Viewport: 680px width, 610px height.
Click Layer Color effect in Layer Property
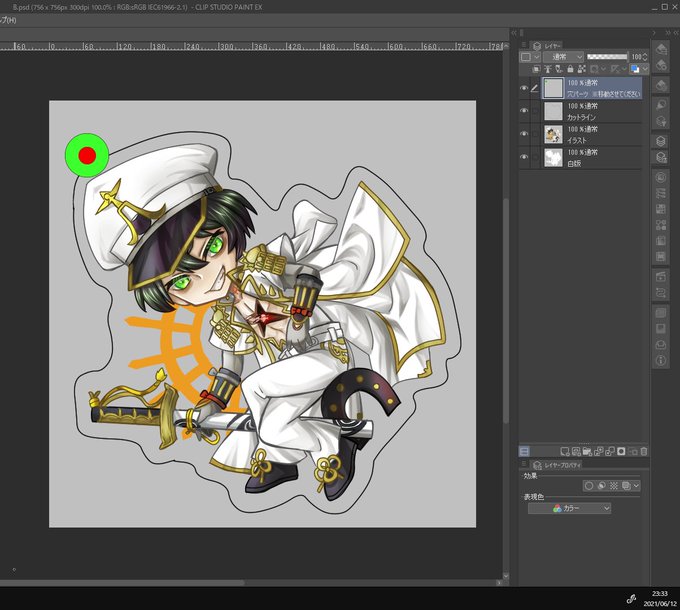point(626,486)
